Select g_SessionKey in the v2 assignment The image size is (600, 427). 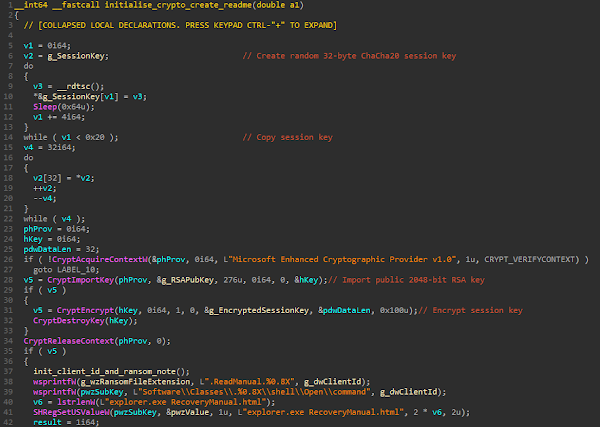pos(78,56)
